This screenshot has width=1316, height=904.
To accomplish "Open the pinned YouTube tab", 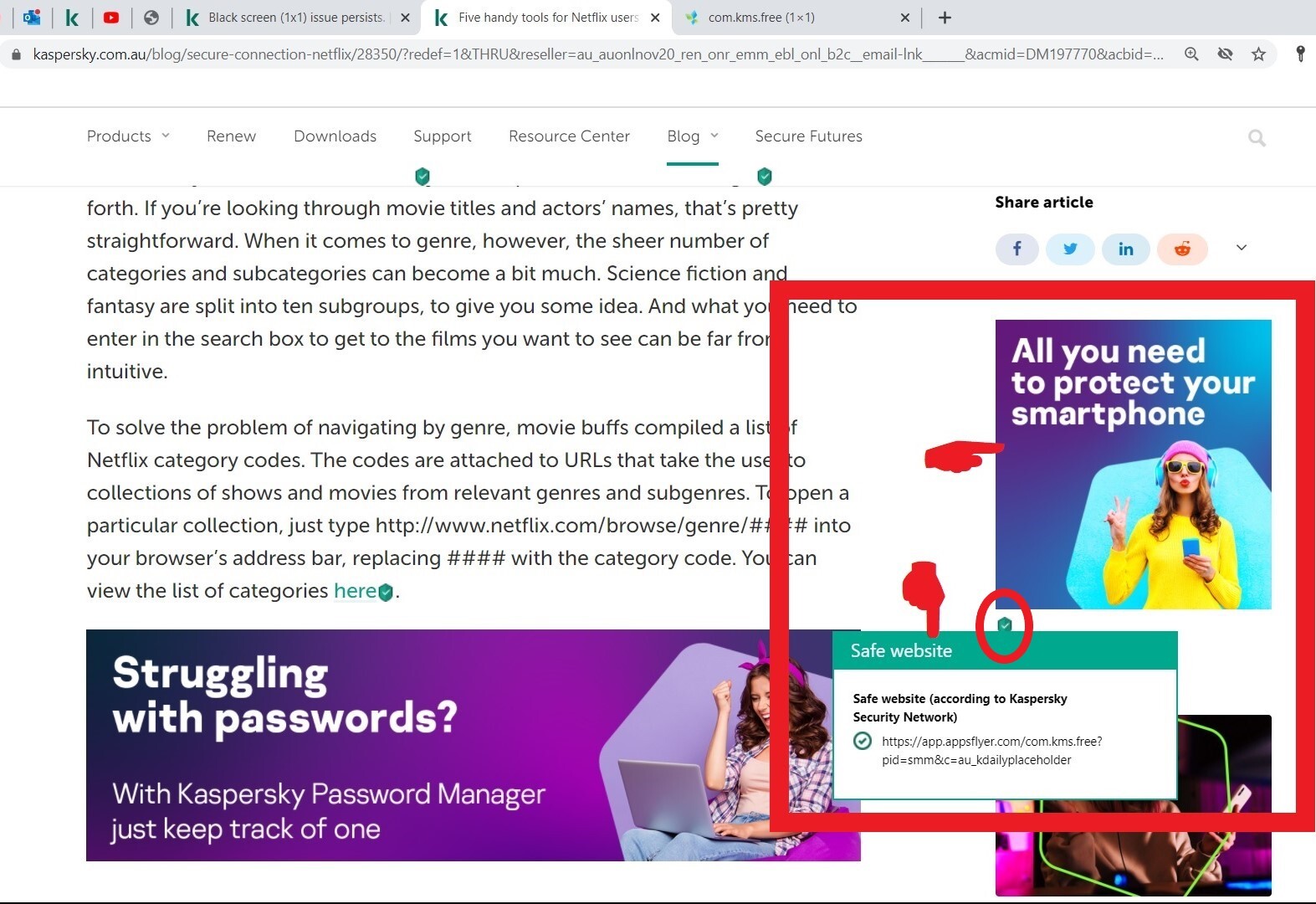I will point(111,18).
